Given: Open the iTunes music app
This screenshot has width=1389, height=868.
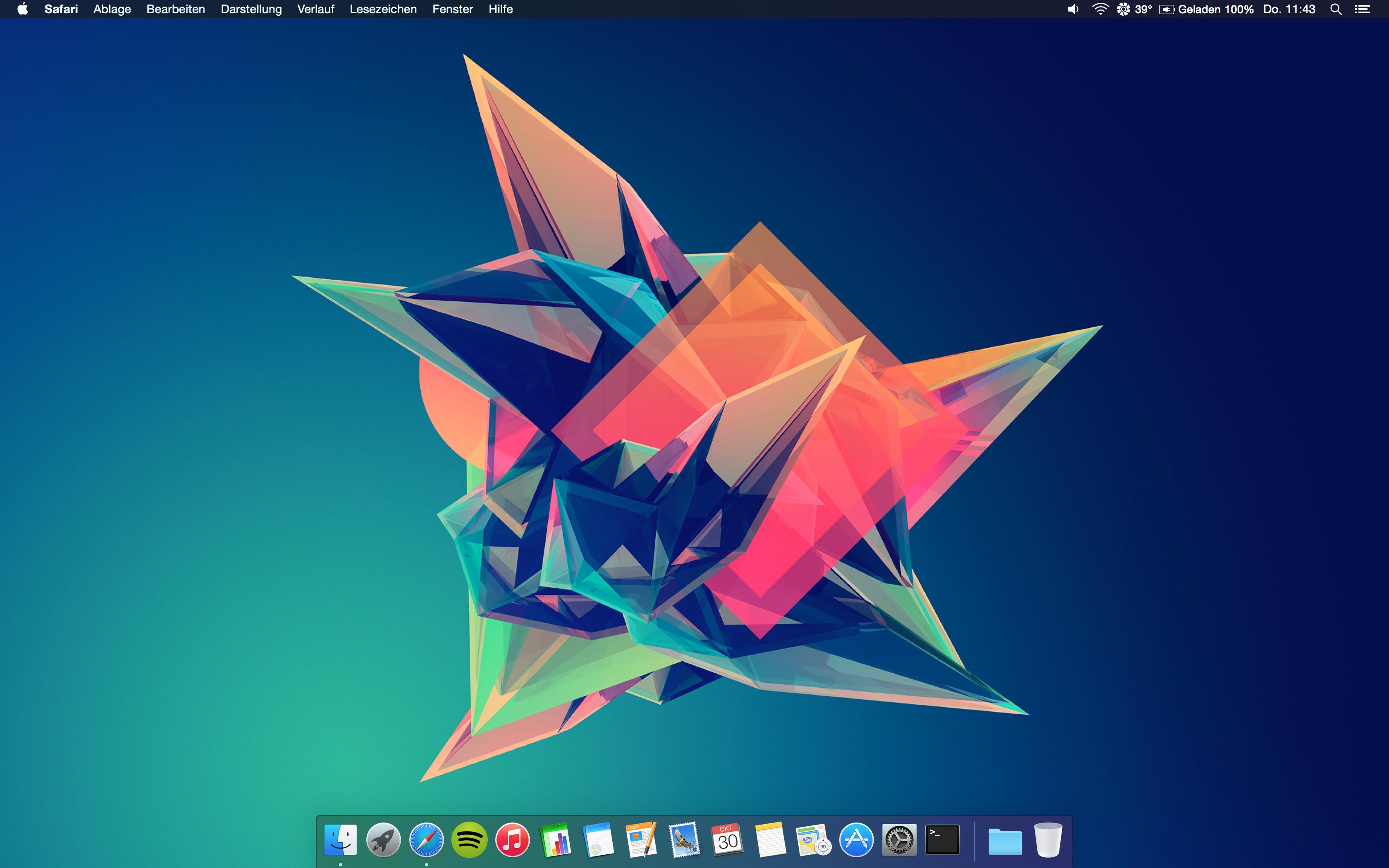Looking at the screenshot, I should coord(512,840).
